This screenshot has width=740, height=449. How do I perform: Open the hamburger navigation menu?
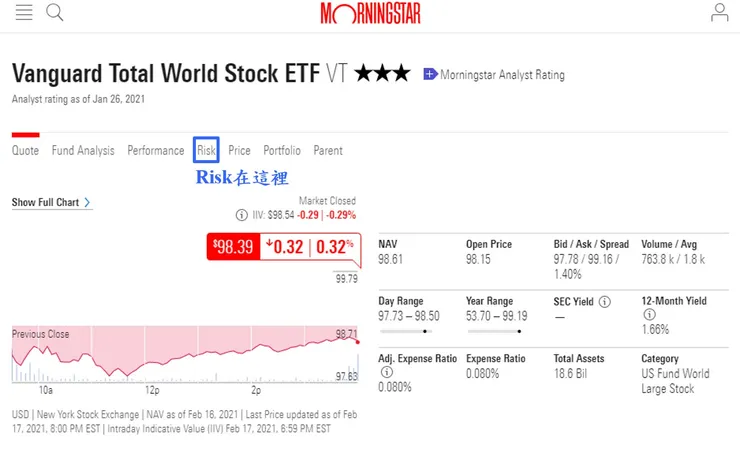click(x=24, y=12)
